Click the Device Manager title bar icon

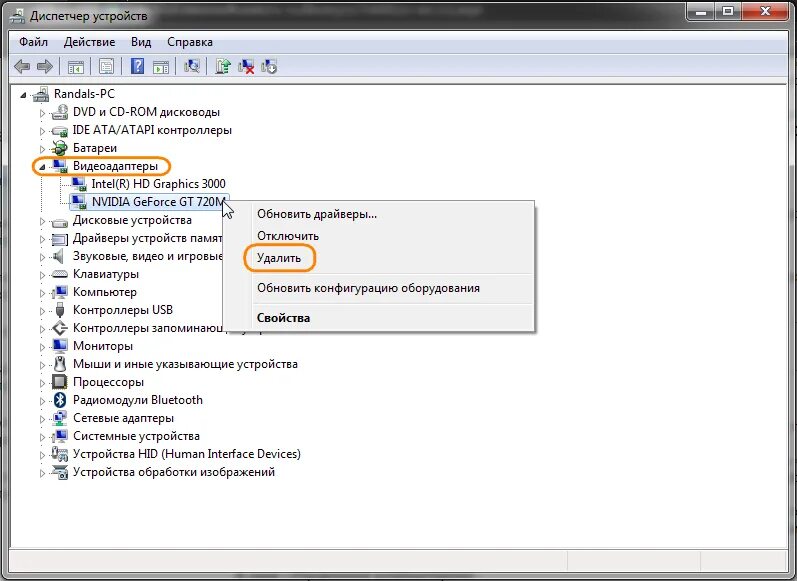(16, 16)
